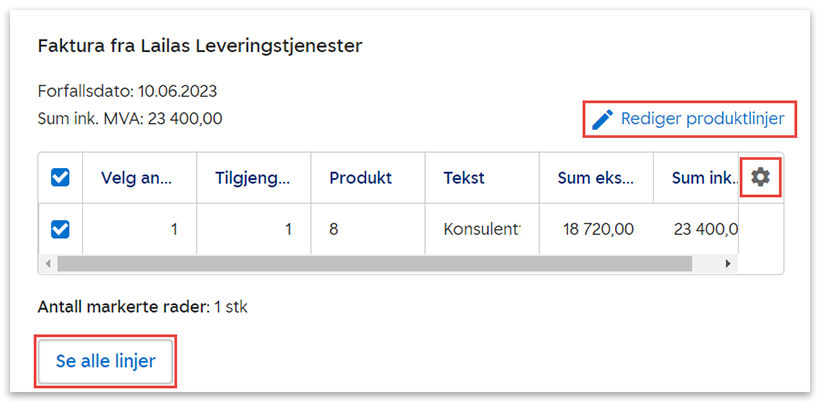The width and height of the screenshot is (820, 402).
Task: Click the Tekst column header
Action: [x=464, y=178]
